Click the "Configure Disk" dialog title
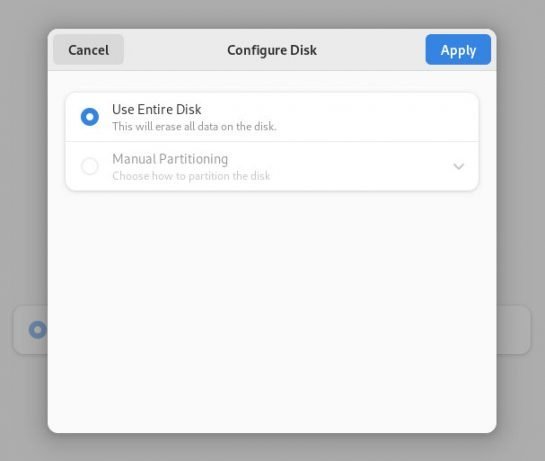545x461 pixels. pos(272,50)
